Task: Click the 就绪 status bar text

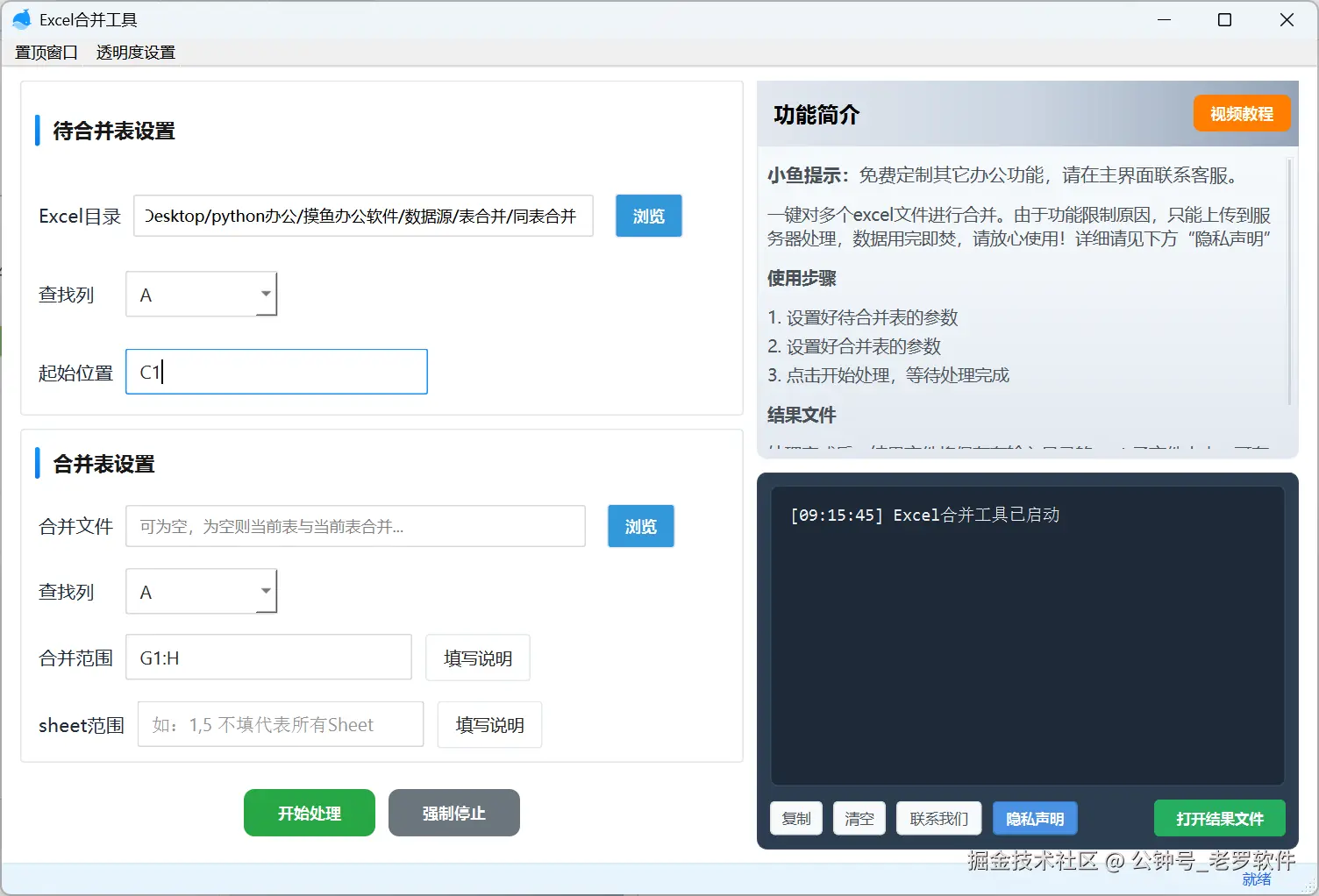Action: pos(1257,879)
